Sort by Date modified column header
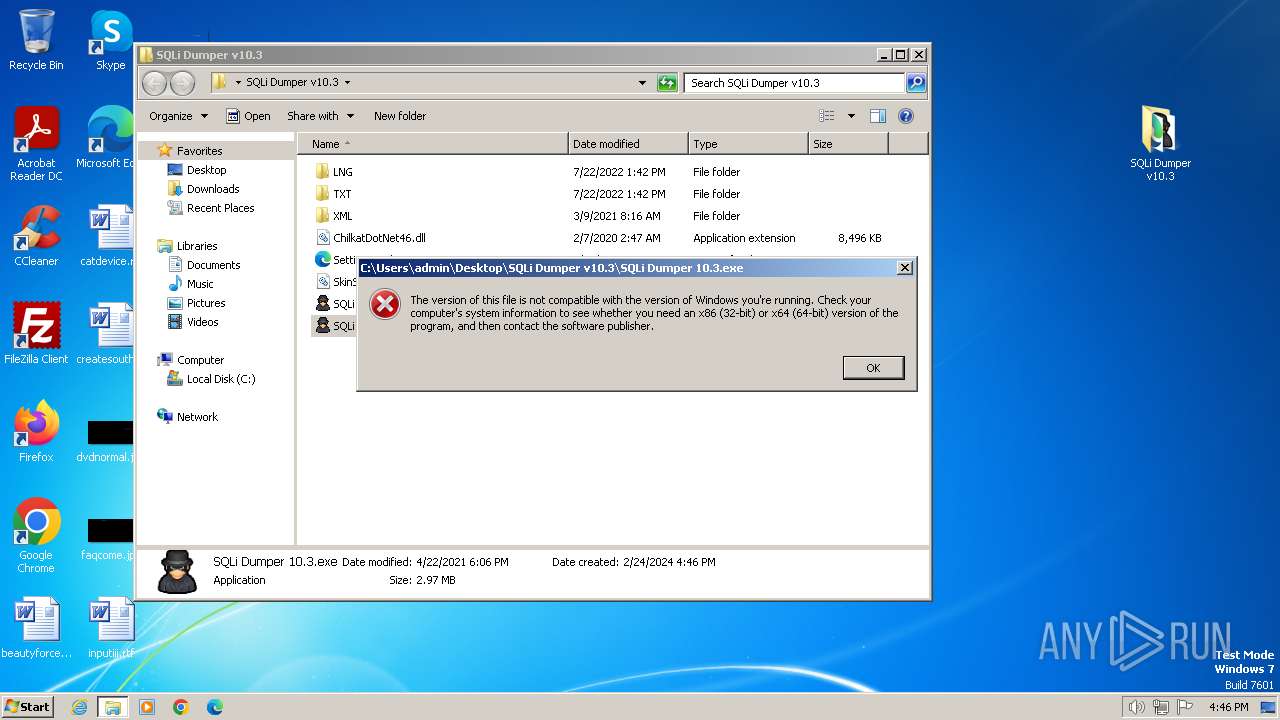1280x720 pixels. click(x=628, y=144)
